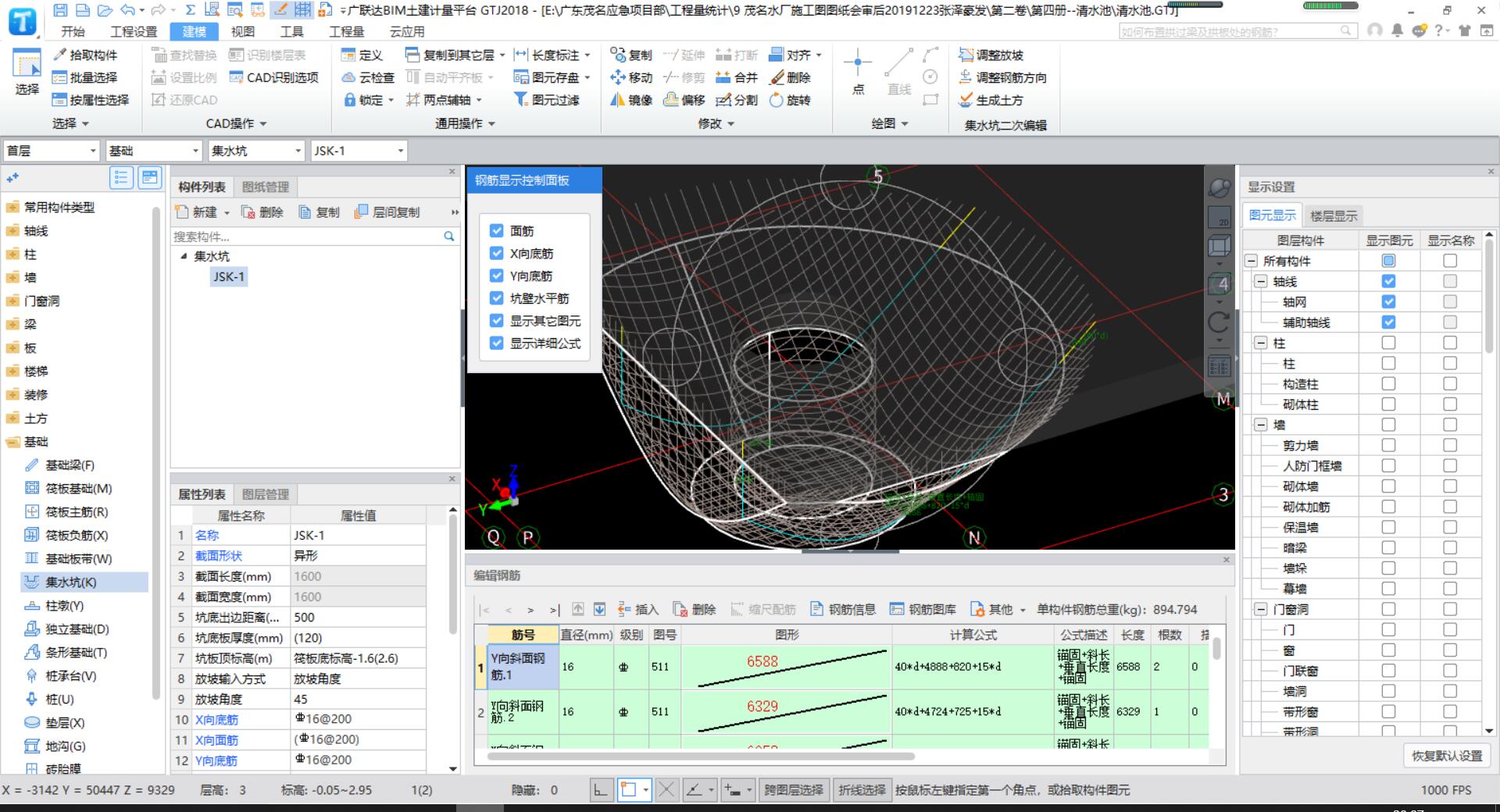Click the rebar table horizontal scrollbar
1500x812 pixels.
coord(700,756)
